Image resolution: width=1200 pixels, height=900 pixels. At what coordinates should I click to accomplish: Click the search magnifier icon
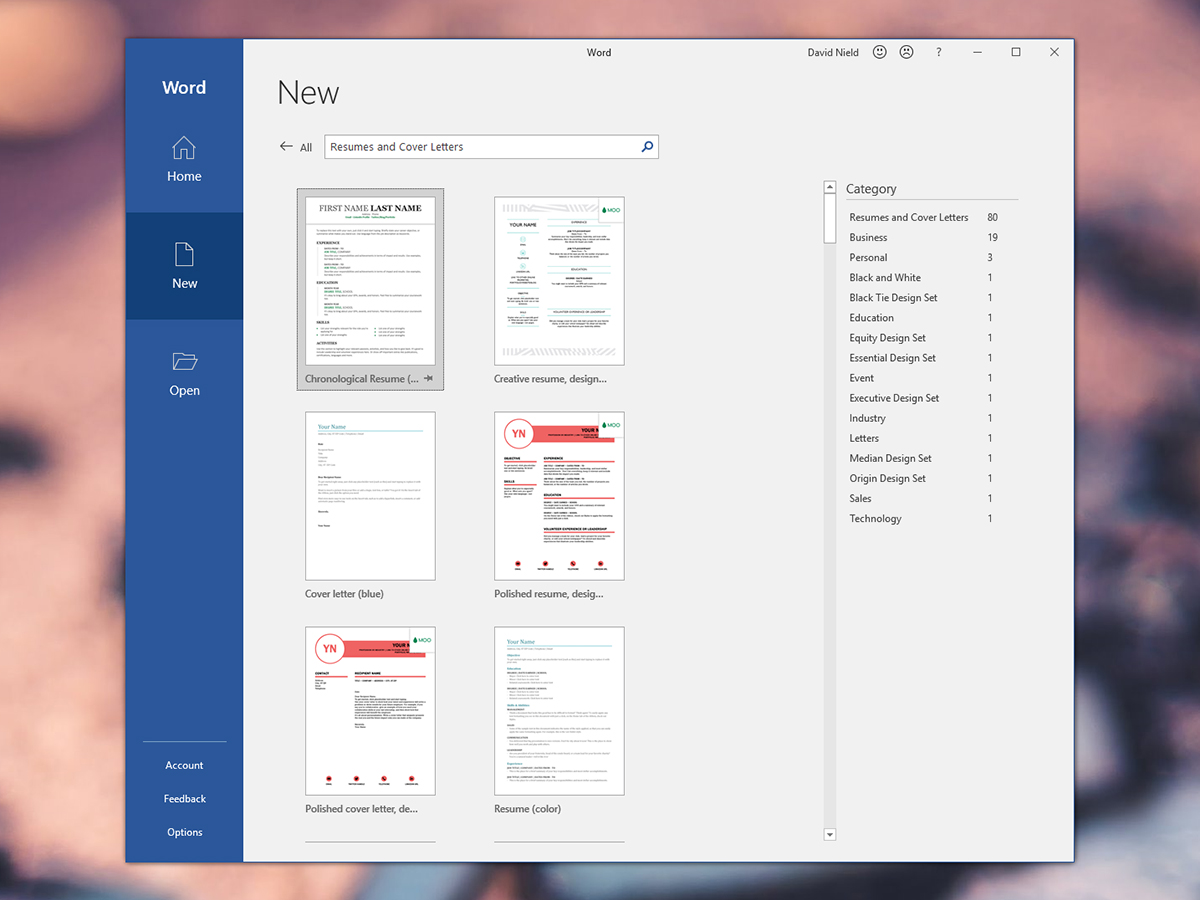pos(647,147)
